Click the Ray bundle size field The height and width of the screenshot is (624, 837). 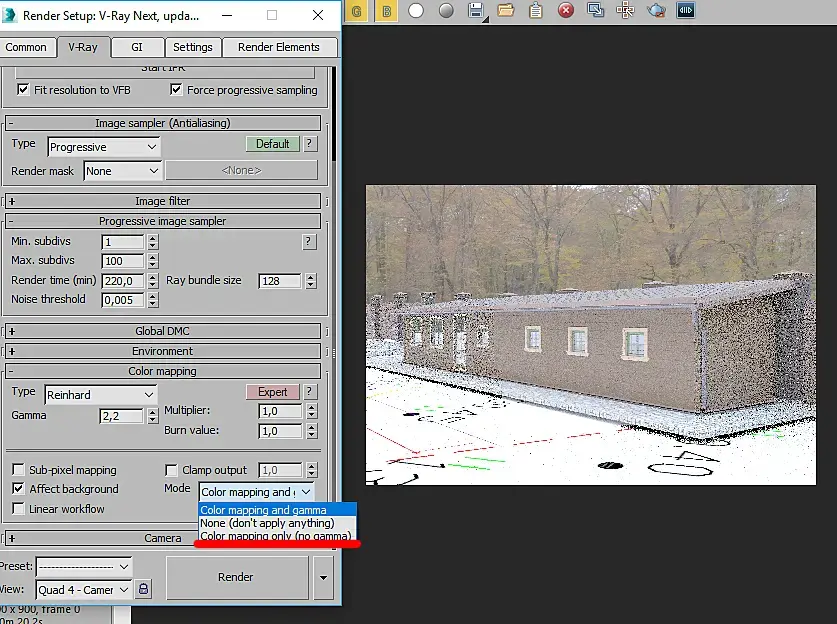[x=280, y=281]
